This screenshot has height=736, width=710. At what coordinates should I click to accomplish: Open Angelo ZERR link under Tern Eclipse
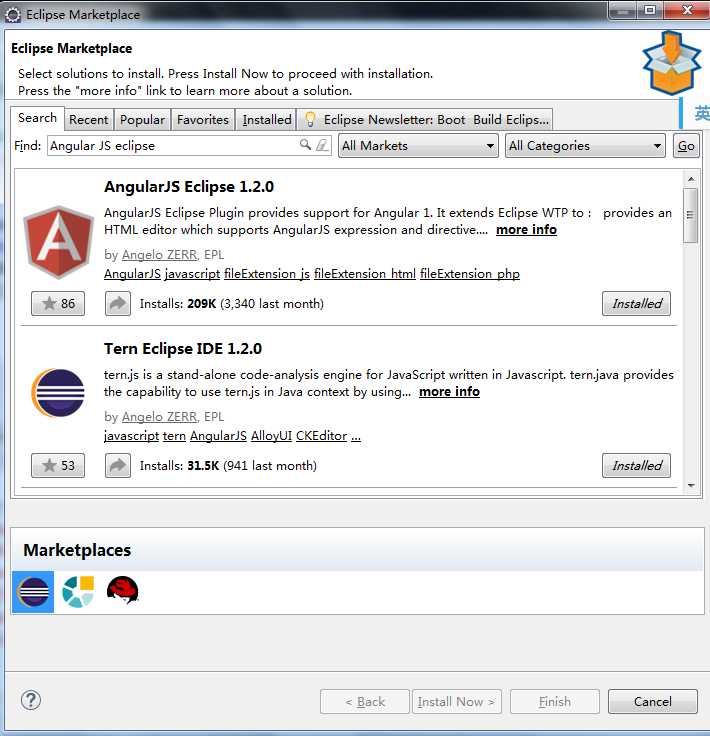tap(160, 417)
